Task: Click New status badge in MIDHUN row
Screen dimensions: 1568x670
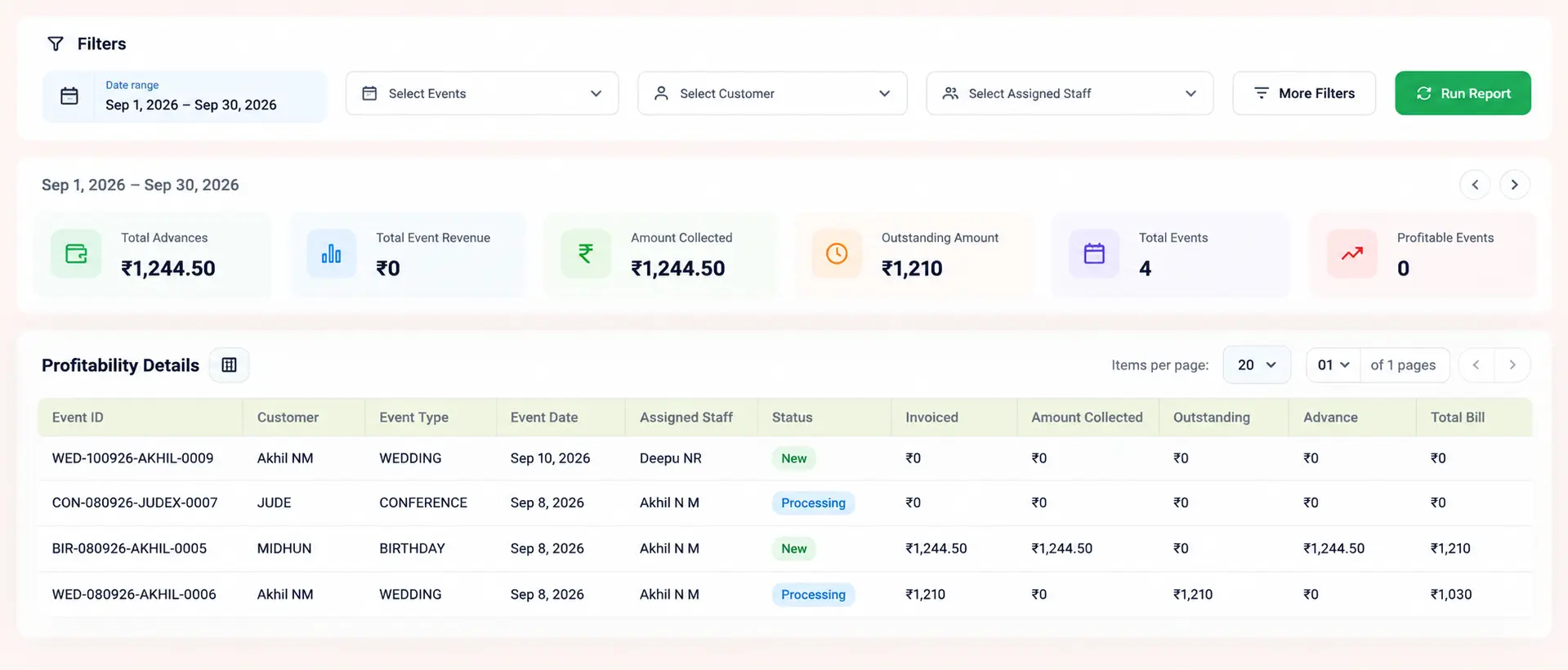Action: tap(793, 548)
